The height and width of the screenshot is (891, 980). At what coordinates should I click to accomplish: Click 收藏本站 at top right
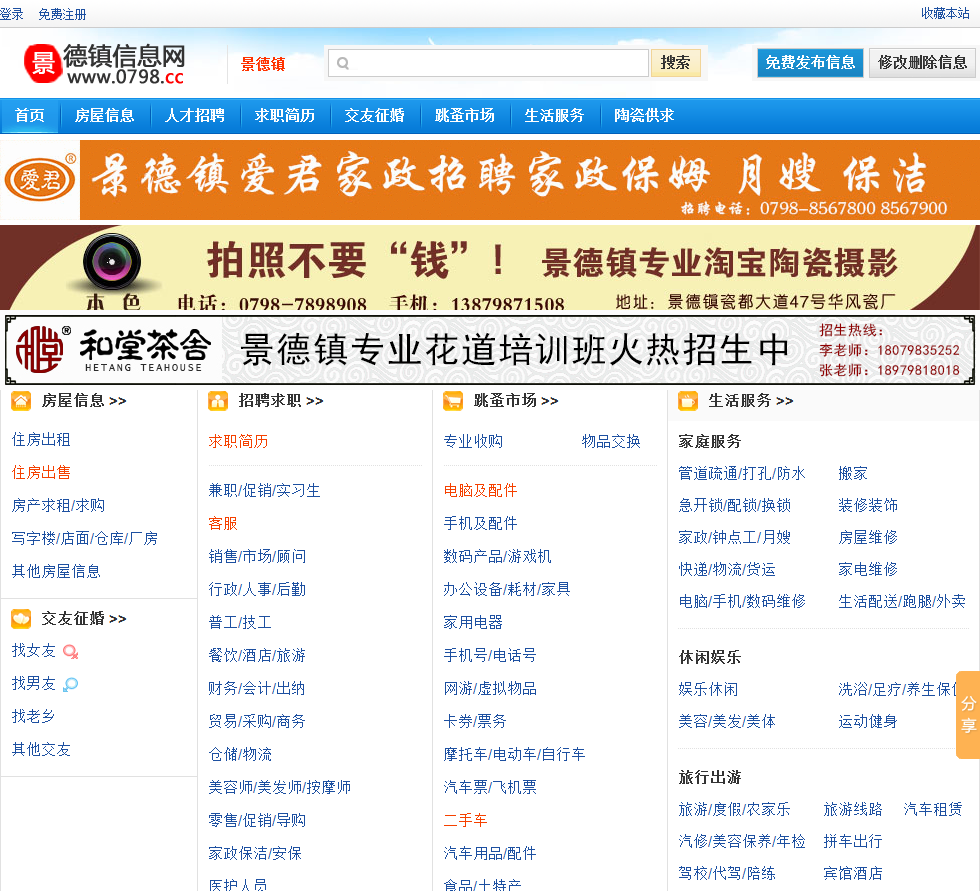(945, 13)
